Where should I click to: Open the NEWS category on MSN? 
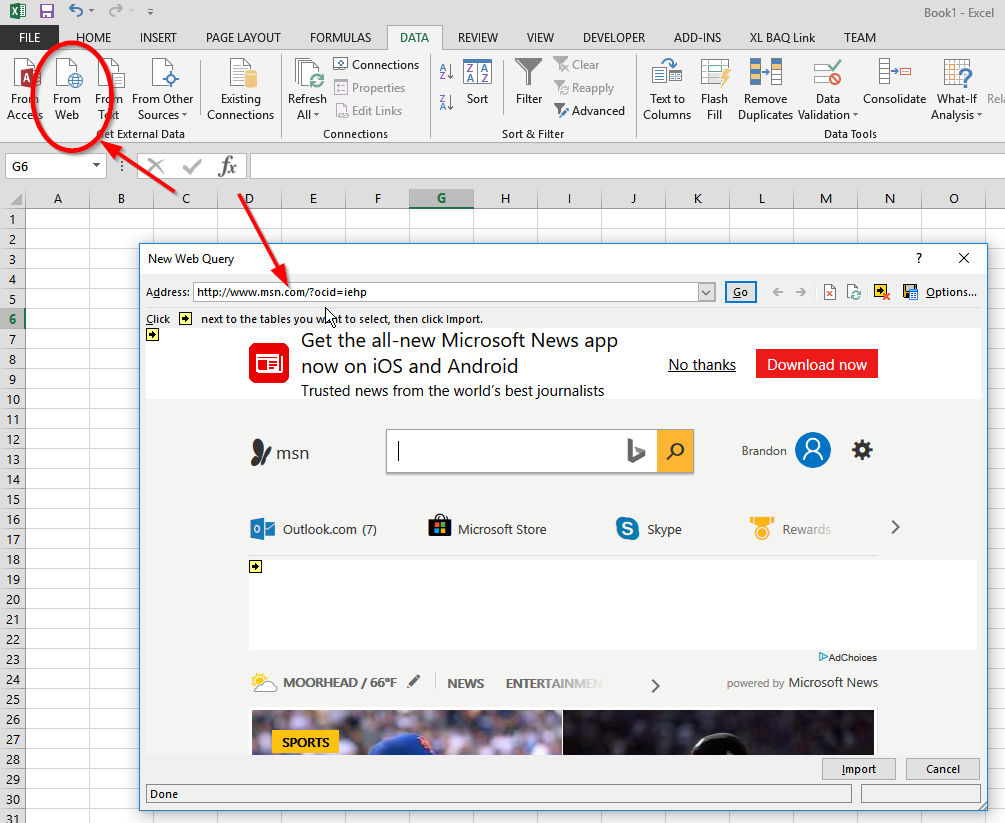465,683
